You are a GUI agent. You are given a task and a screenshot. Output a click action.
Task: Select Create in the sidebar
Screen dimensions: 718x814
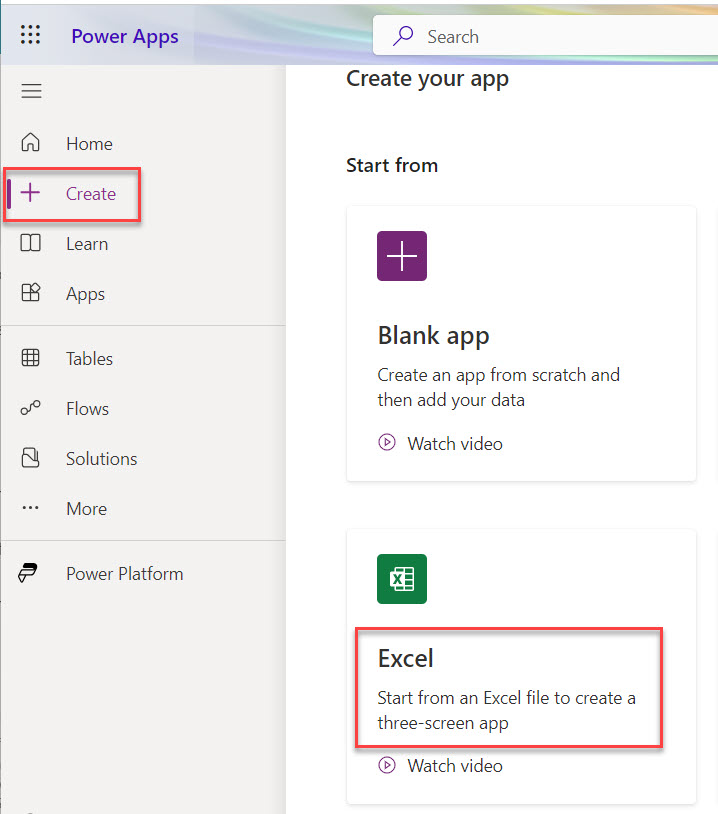[x=91, y=194]
